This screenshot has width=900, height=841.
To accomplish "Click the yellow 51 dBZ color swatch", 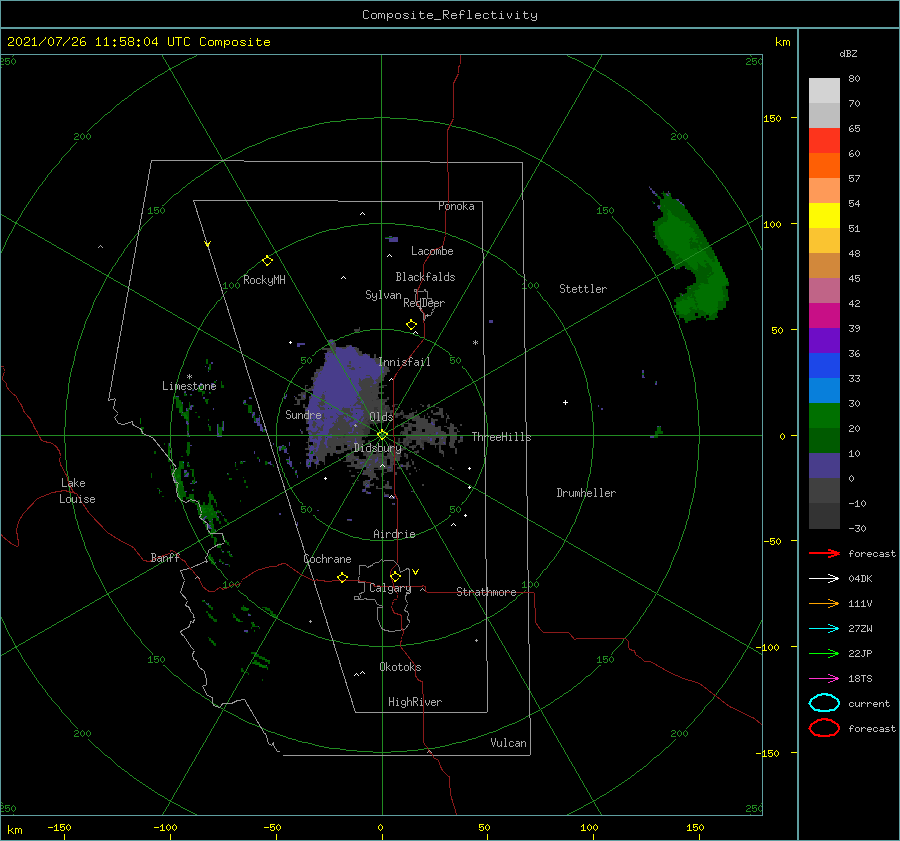I will (x=824, y=216).
